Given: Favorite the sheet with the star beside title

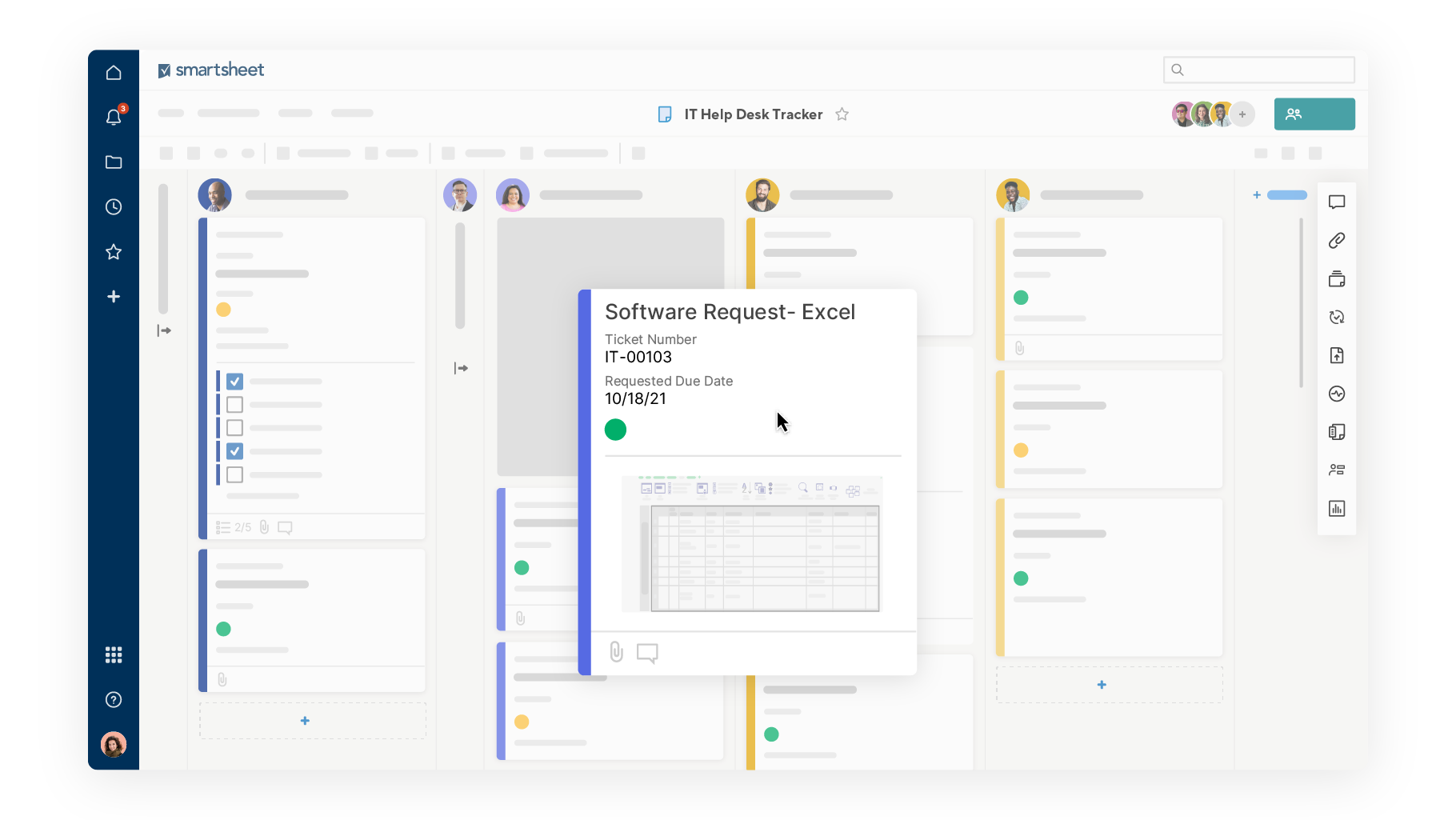Looking at the screenshot, I should pos(842,114).
